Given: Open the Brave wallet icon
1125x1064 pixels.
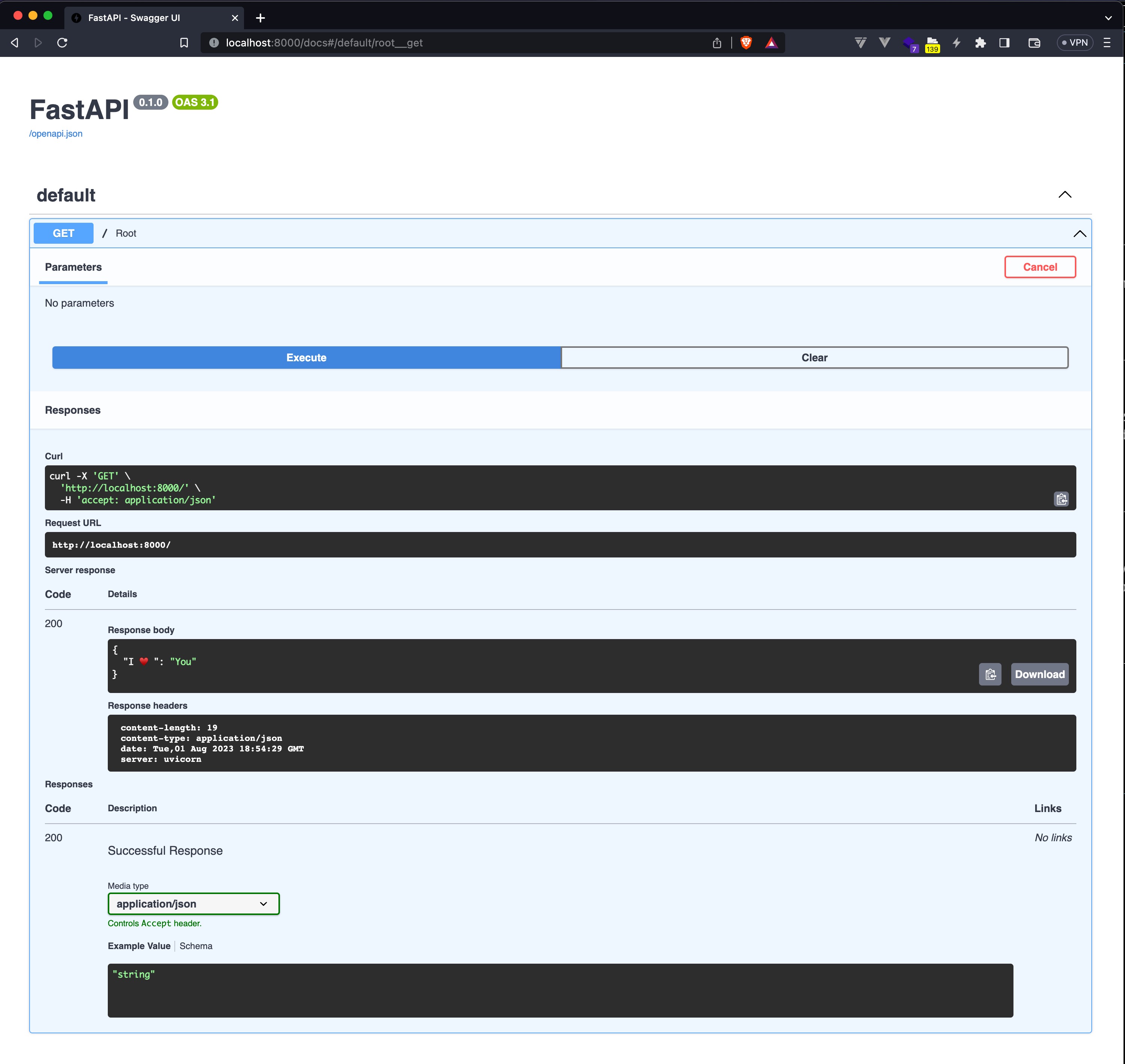Looking at the screenshot, I should [x=1034, y=43].
